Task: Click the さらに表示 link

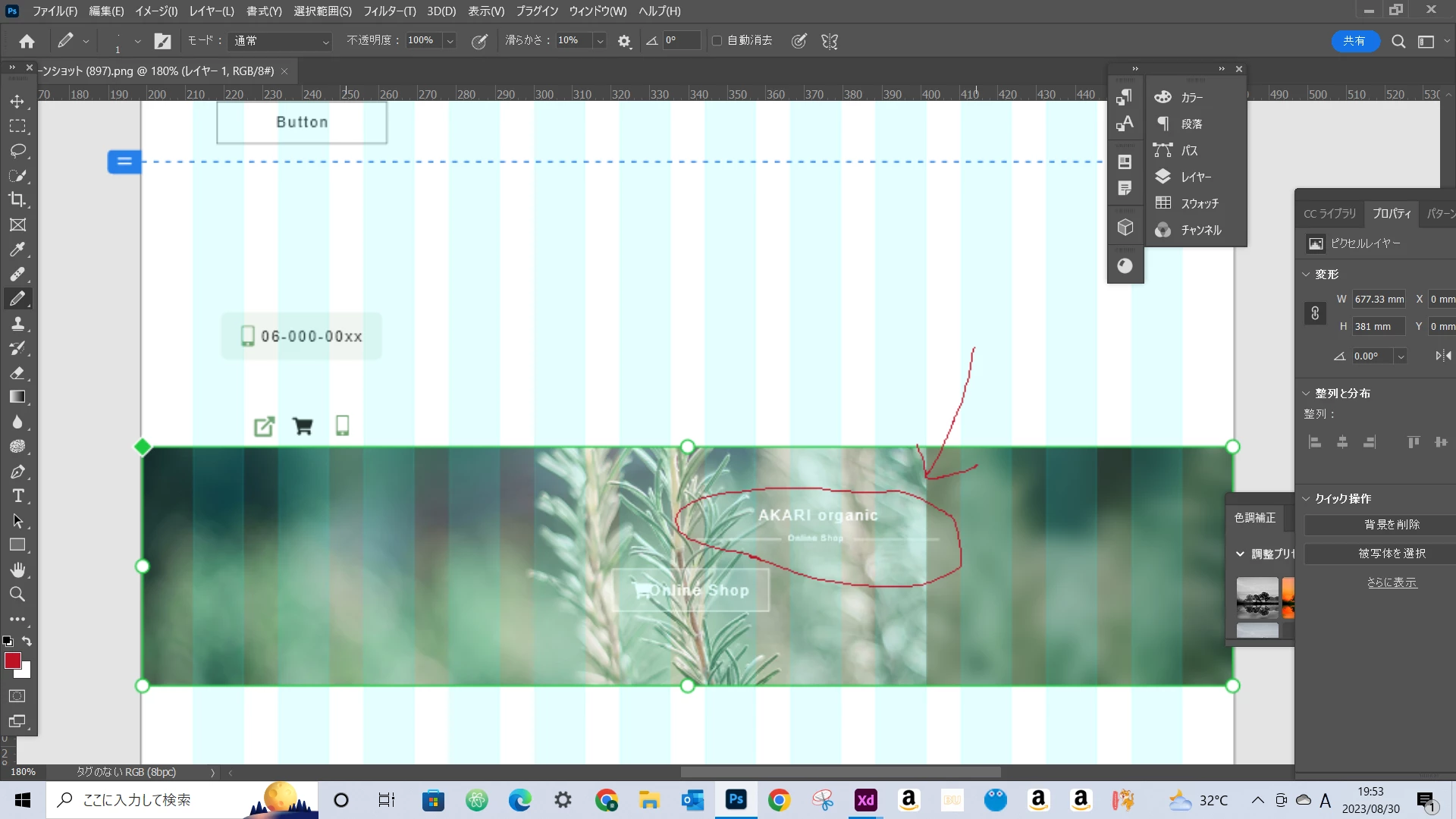Action: point(1392,582)
